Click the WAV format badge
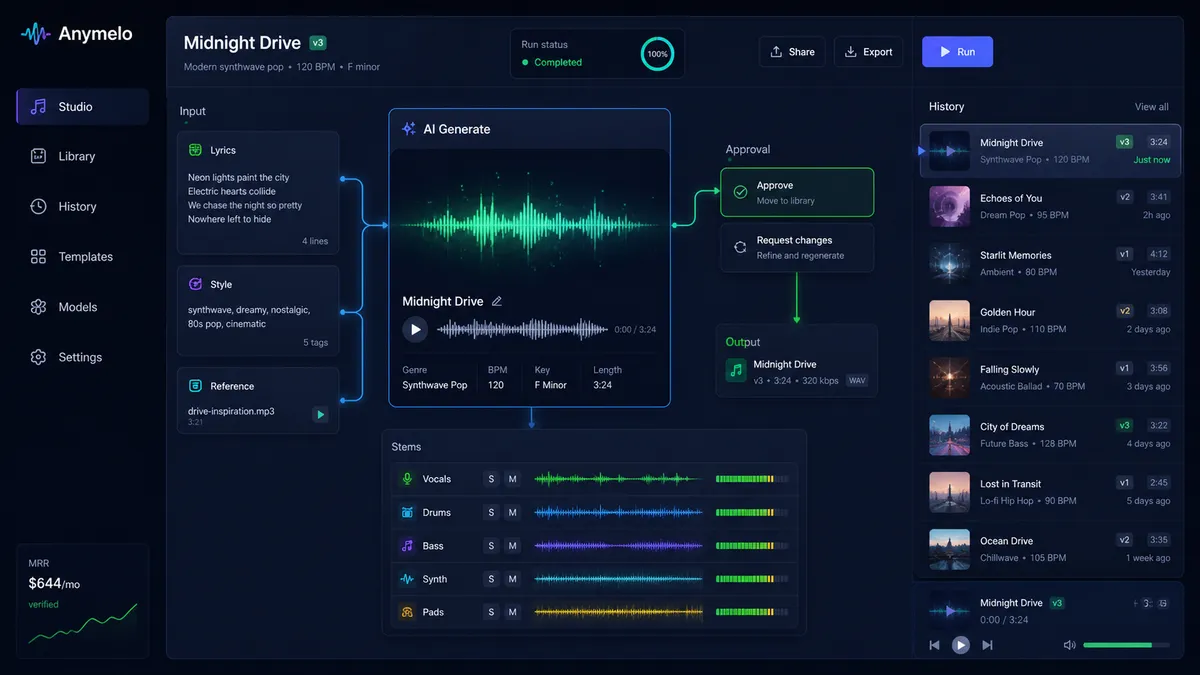 pos(857,381)
